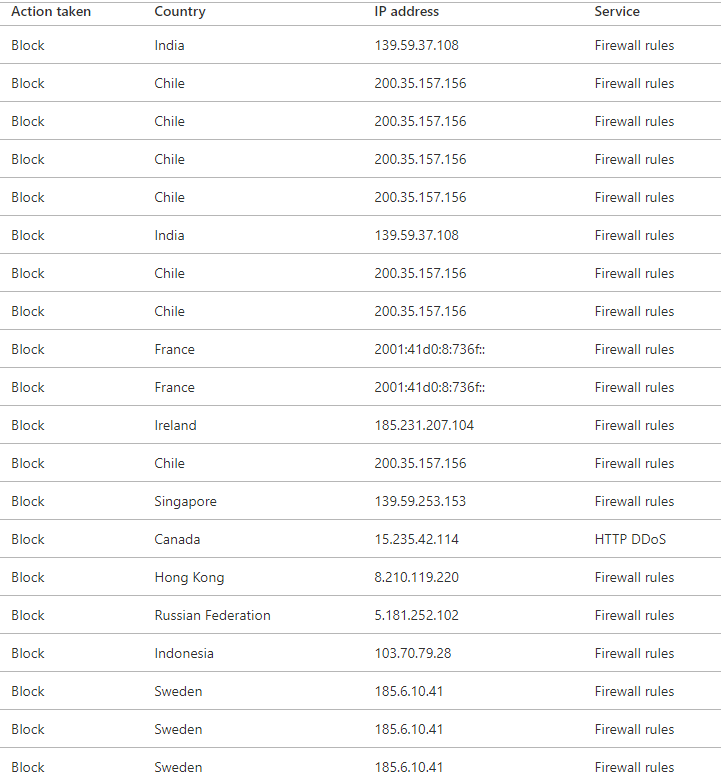Select the Indonesia country cell
The image size is (721, 781).
(184, 653)
